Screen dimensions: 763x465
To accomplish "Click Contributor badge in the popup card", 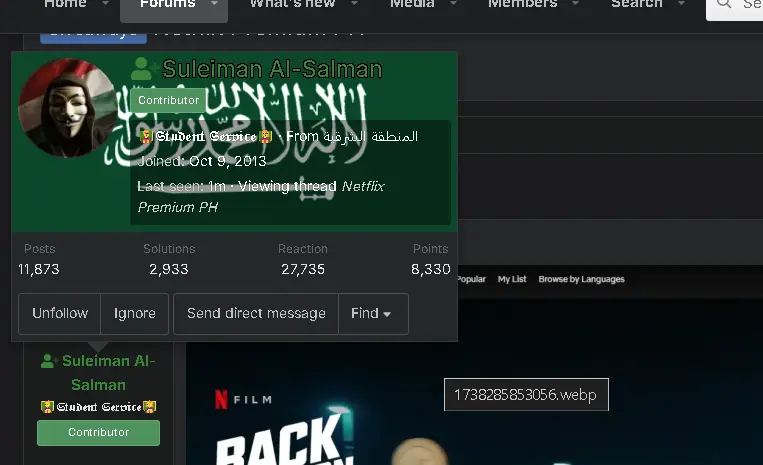I will 168,100.
